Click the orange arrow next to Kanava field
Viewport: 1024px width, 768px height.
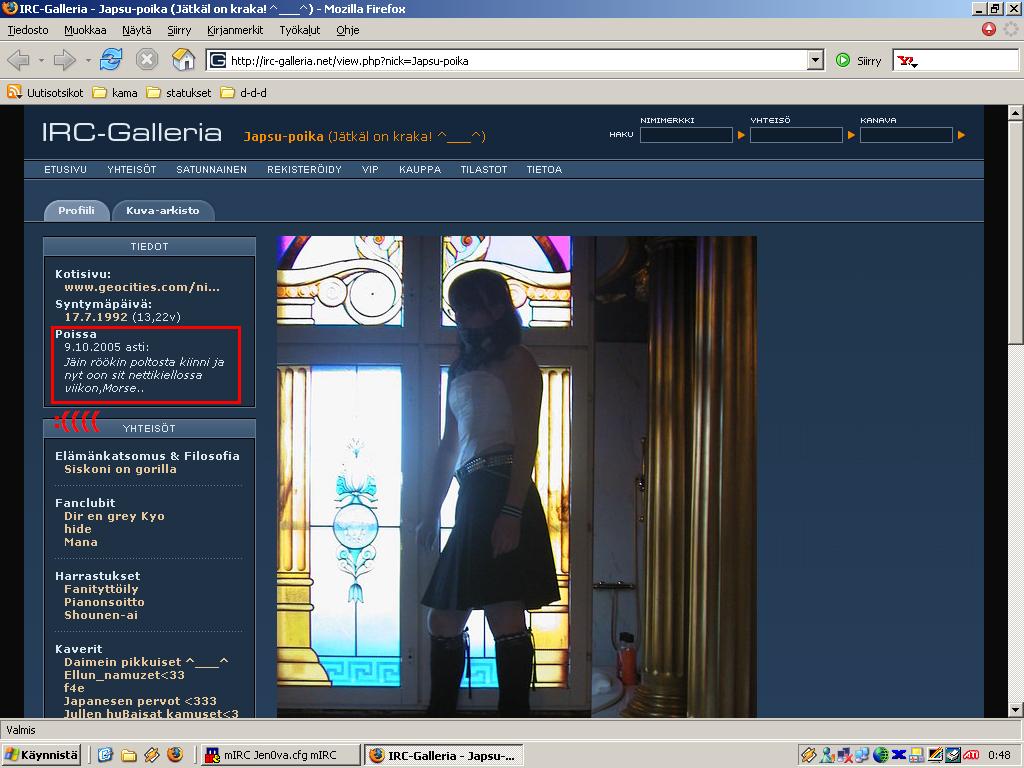point(961,135)
